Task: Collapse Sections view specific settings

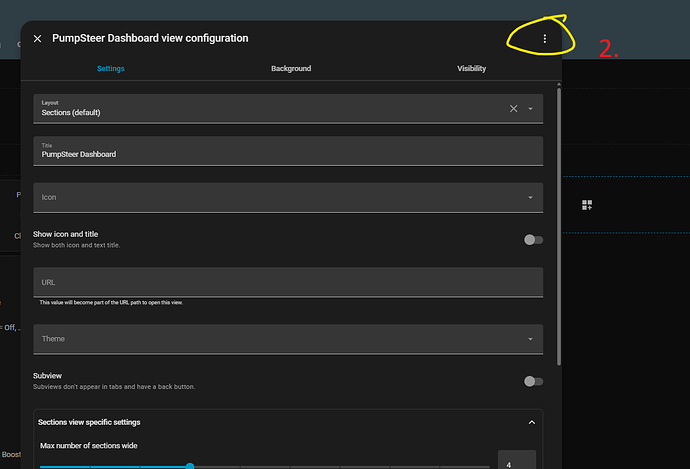Action: tap(532, 422)
